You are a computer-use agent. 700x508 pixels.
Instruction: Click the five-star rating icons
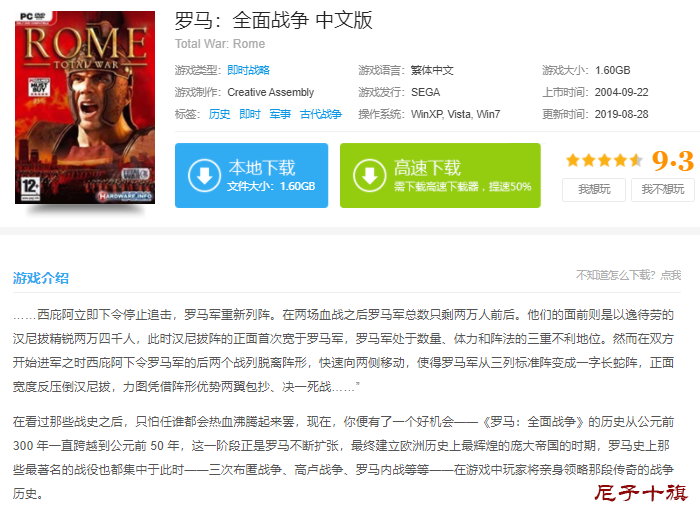point(604,160)
